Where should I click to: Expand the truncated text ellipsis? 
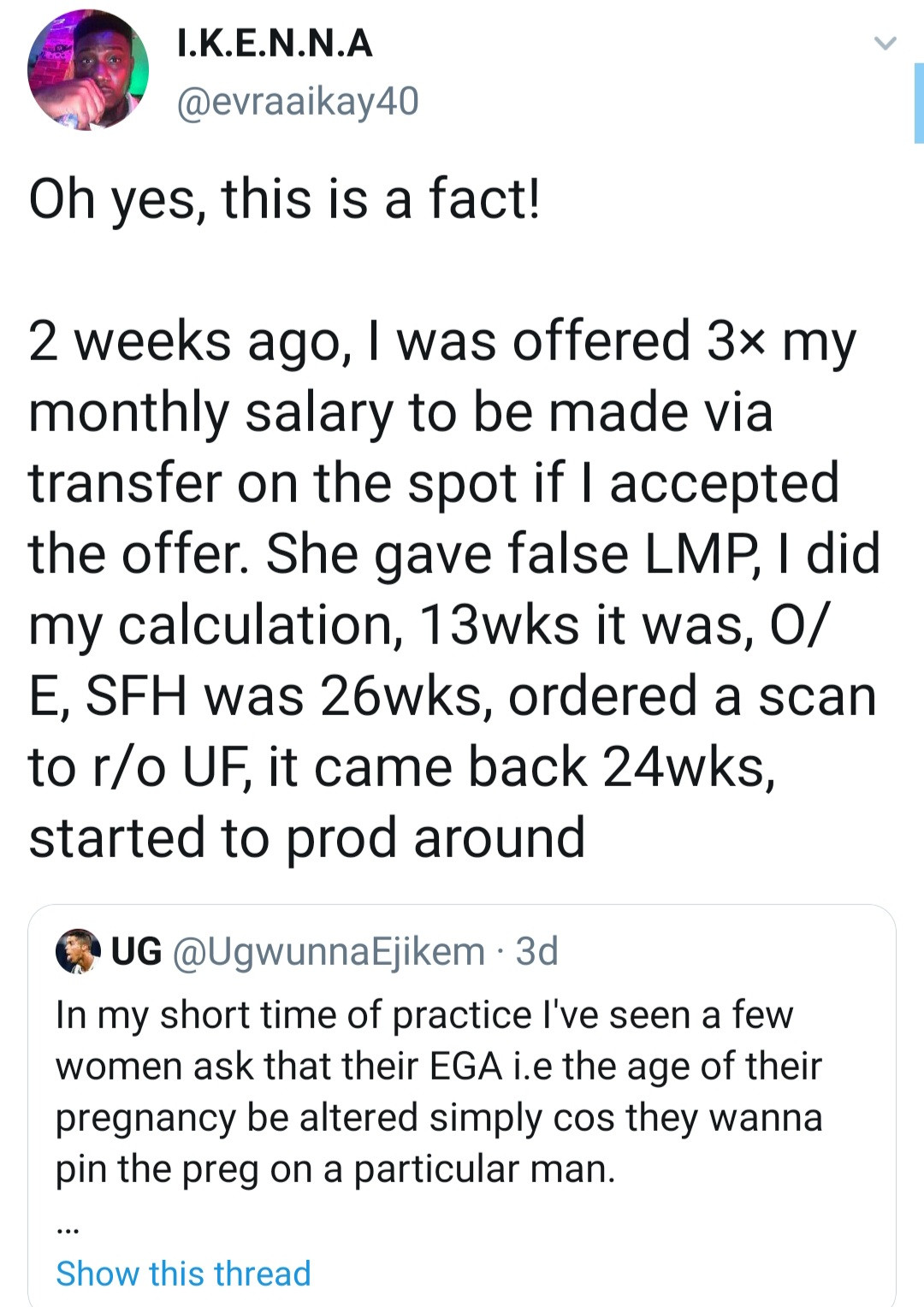pos(68,1228)
